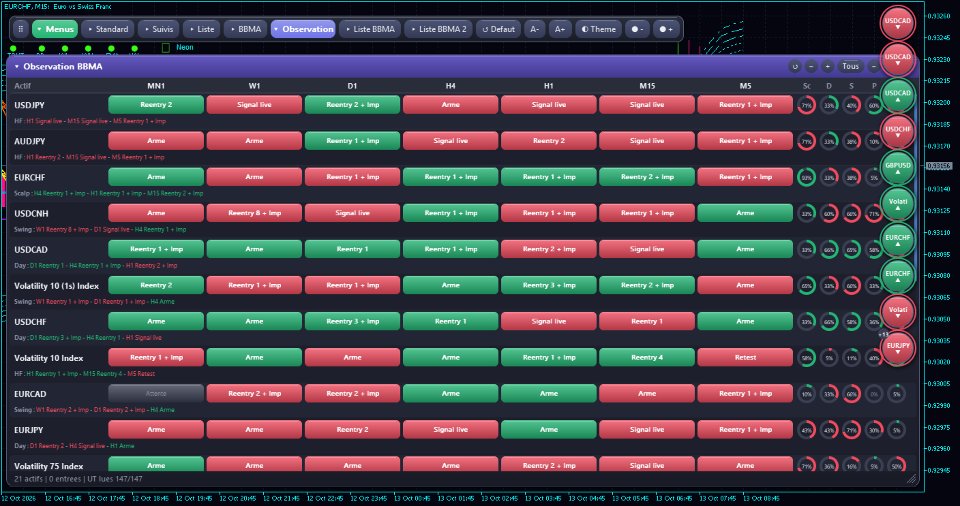Click EURCHF Scalp summary line text
Image resolution: width=960 pixels, height=506 pixels.
tap(108, 194)
